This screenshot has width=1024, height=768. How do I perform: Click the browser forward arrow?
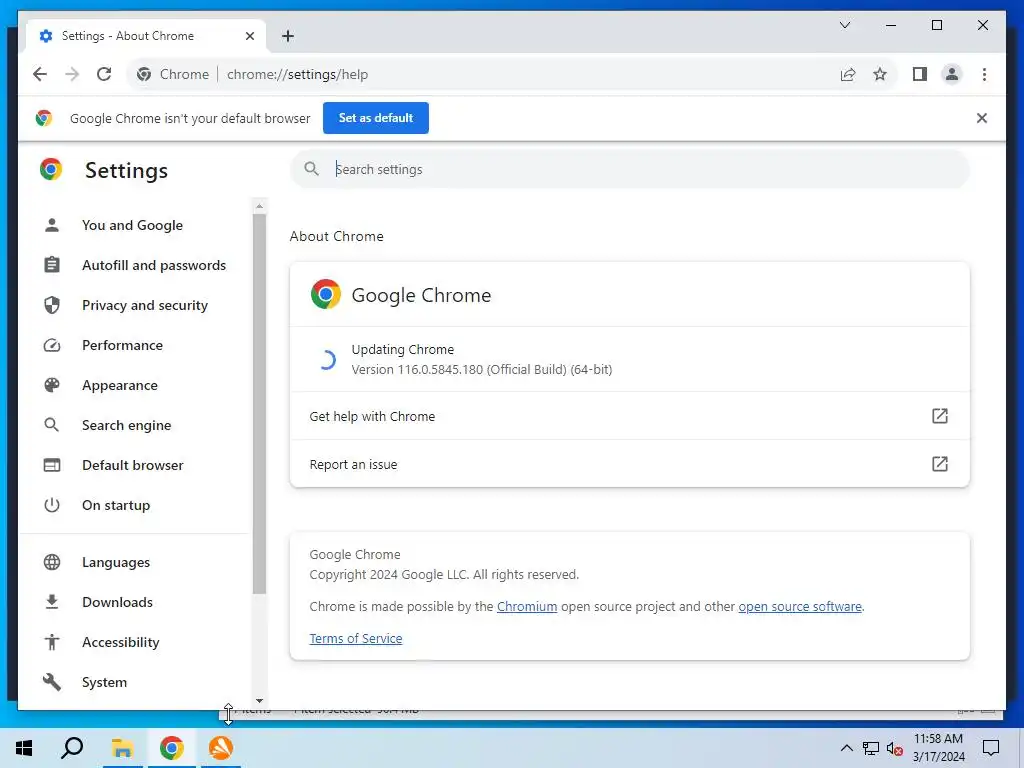tap(72, 74)
